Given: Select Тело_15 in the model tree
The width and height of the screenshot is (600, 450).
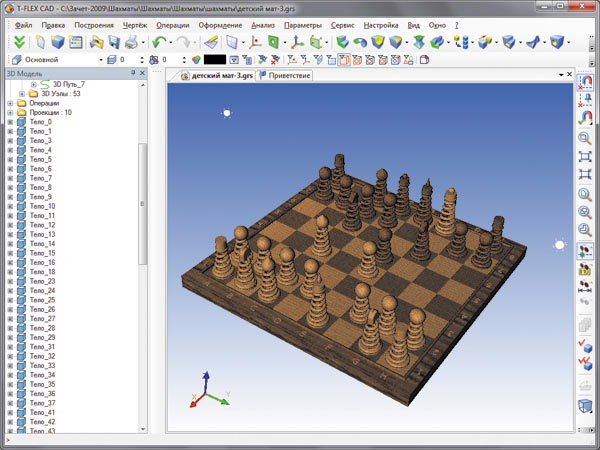Looking at the screenshot, I should tap(42, 253).
